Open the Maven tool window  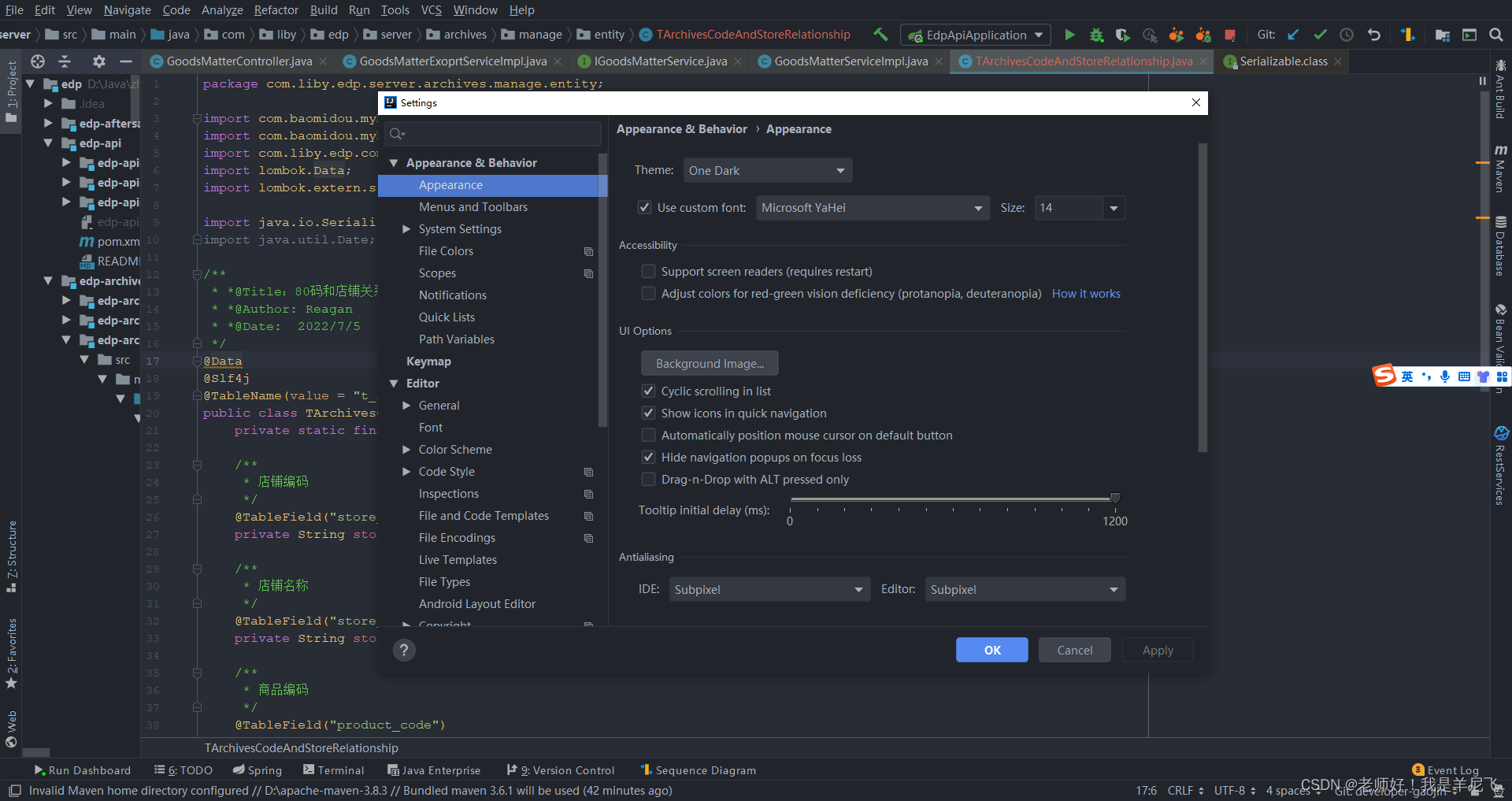coord(1500,169)
